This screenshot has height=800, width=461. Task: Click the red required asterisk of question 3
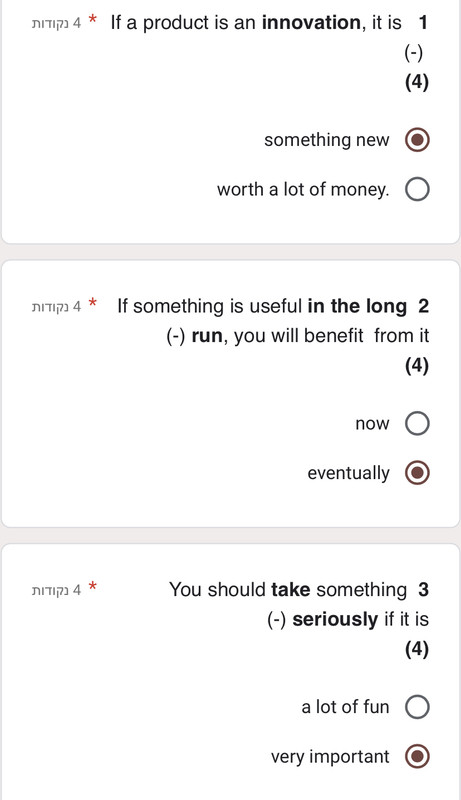pos(92,587)
